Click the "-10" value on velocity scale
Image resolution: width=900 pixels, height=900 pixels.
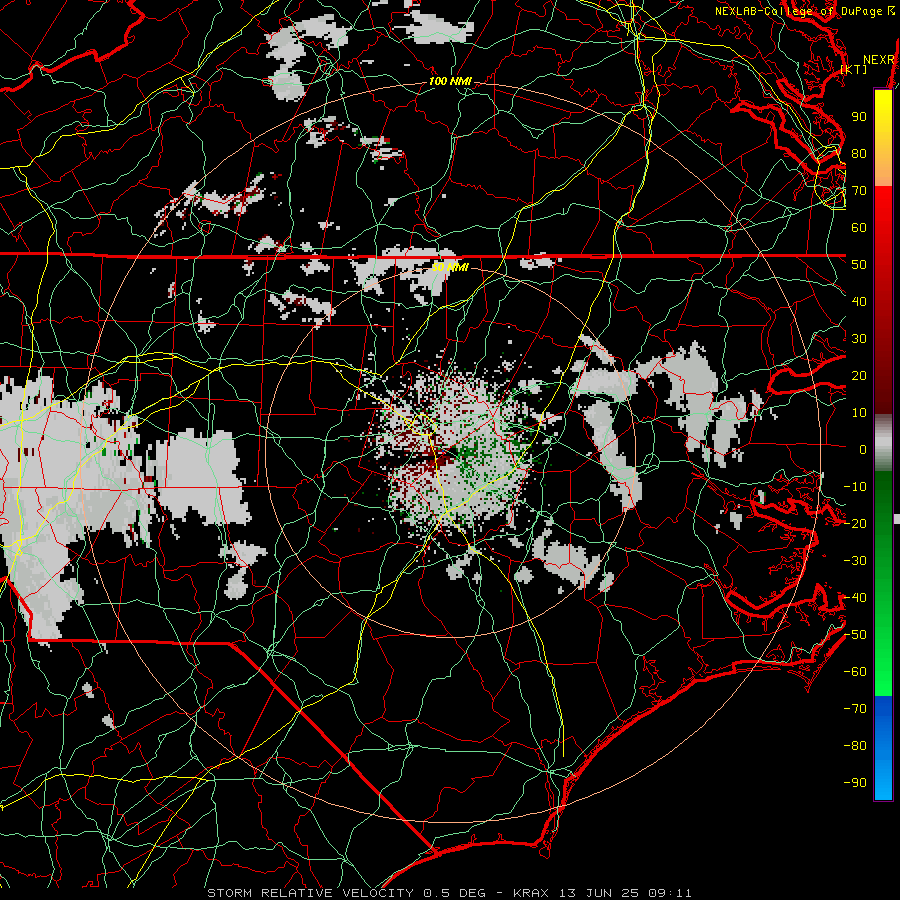tap(855, 487)
